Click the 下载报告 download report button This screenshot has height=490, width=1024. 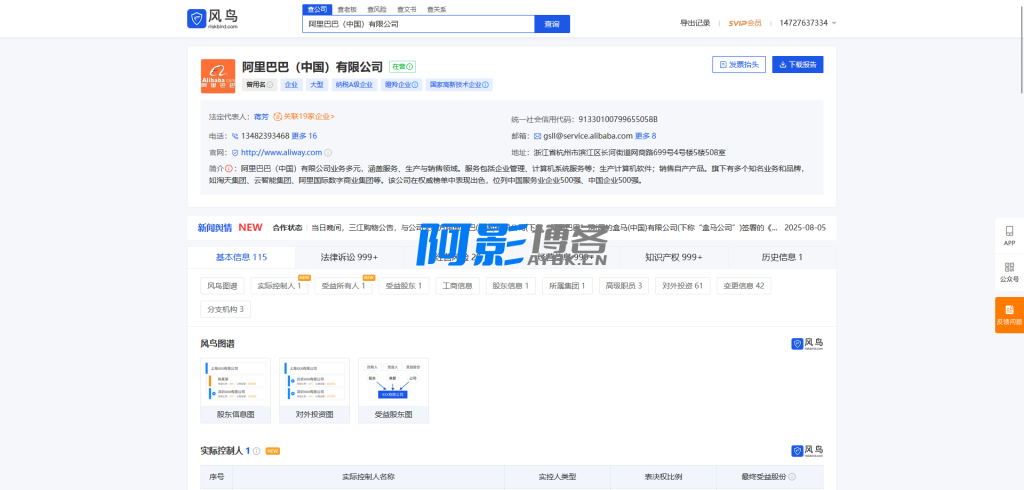coord(797,65)
